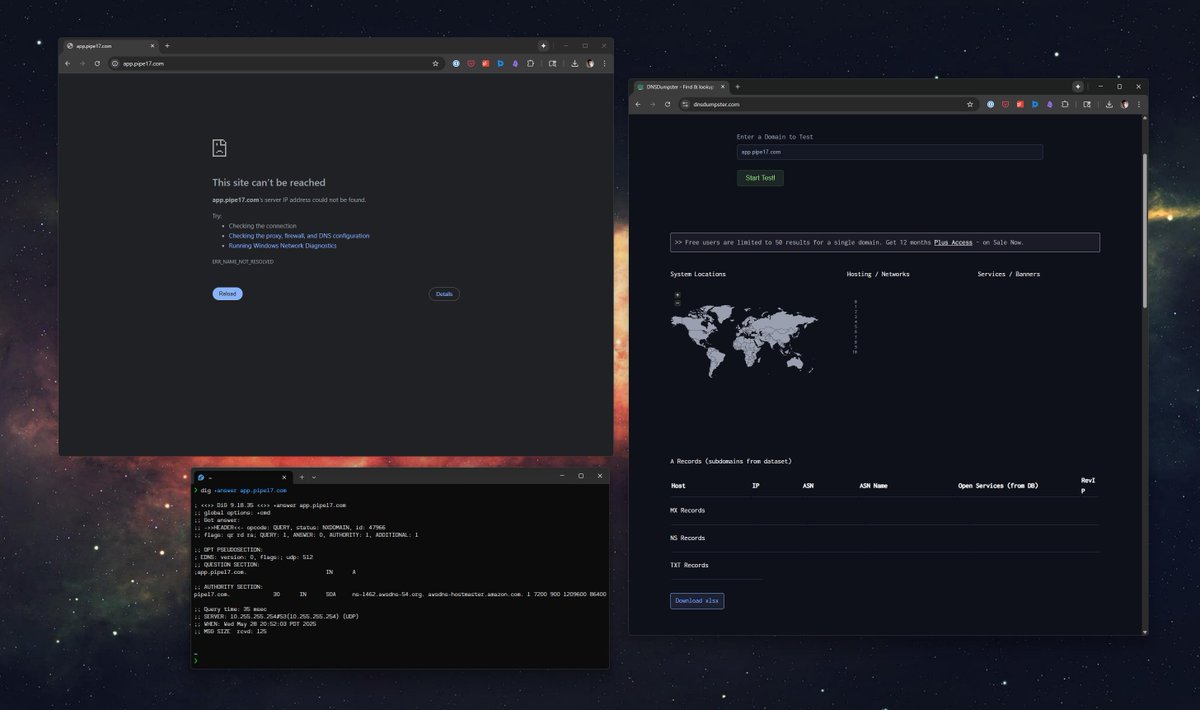Click the Hosting / Networks heading

[x=877, y=274]
